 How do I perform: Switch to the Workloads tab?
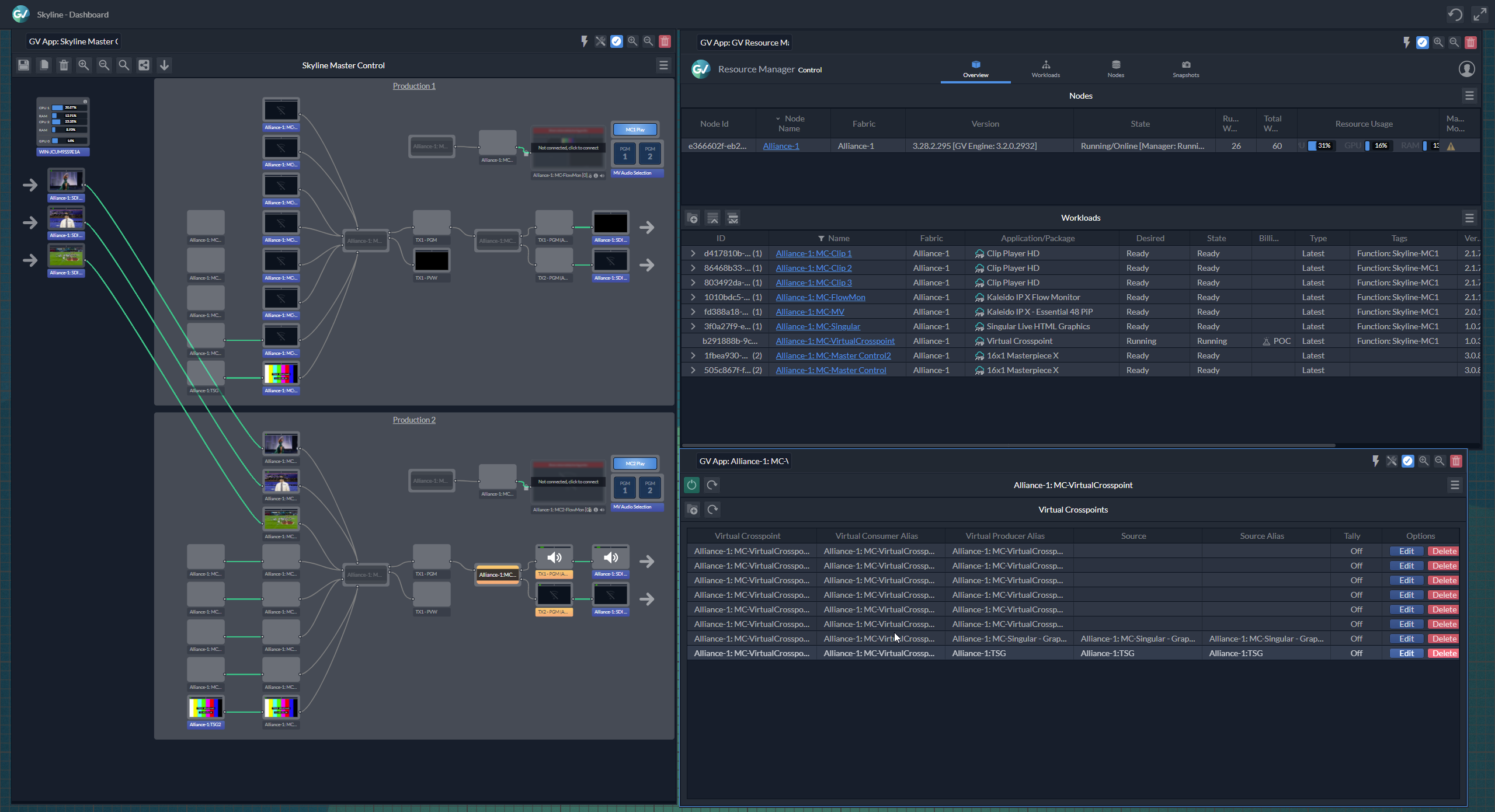tap(1045, 69)
